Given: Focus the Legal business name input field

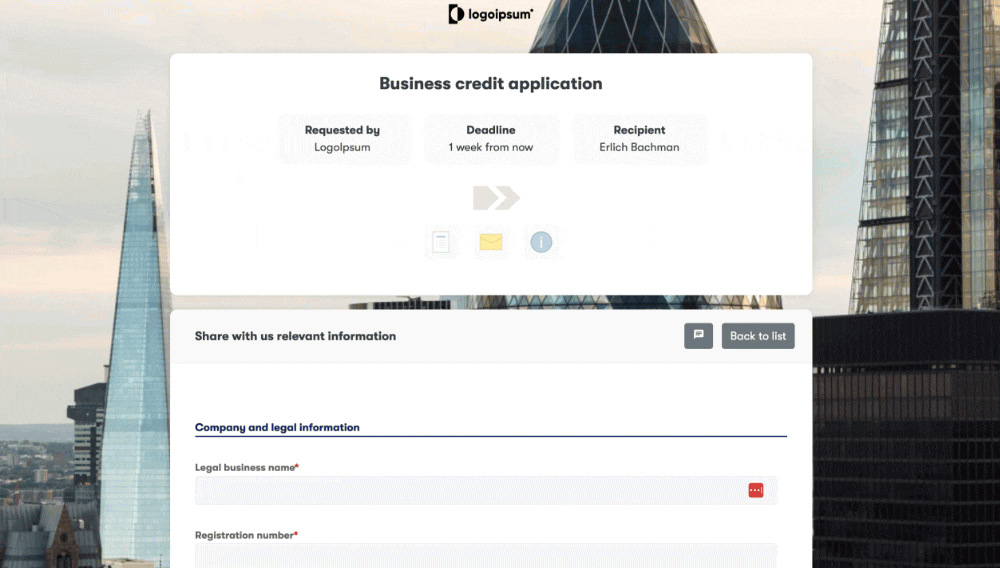Looking at the screenshot, I should 470,490.
